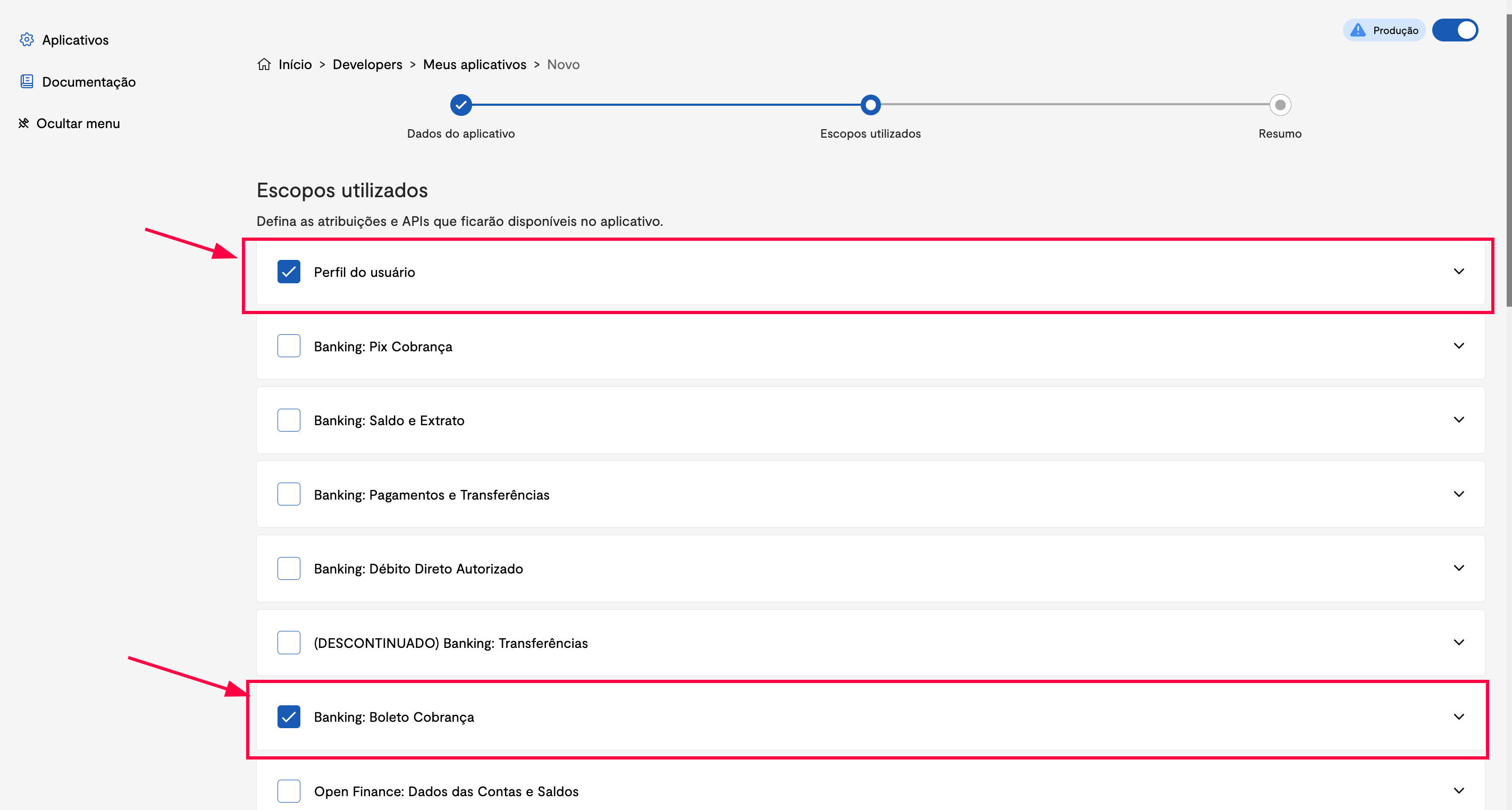This screenshot has width=1512, height=810.
Task: Go to Meus aplicativos in the breadcrumb
Action: 474,64
